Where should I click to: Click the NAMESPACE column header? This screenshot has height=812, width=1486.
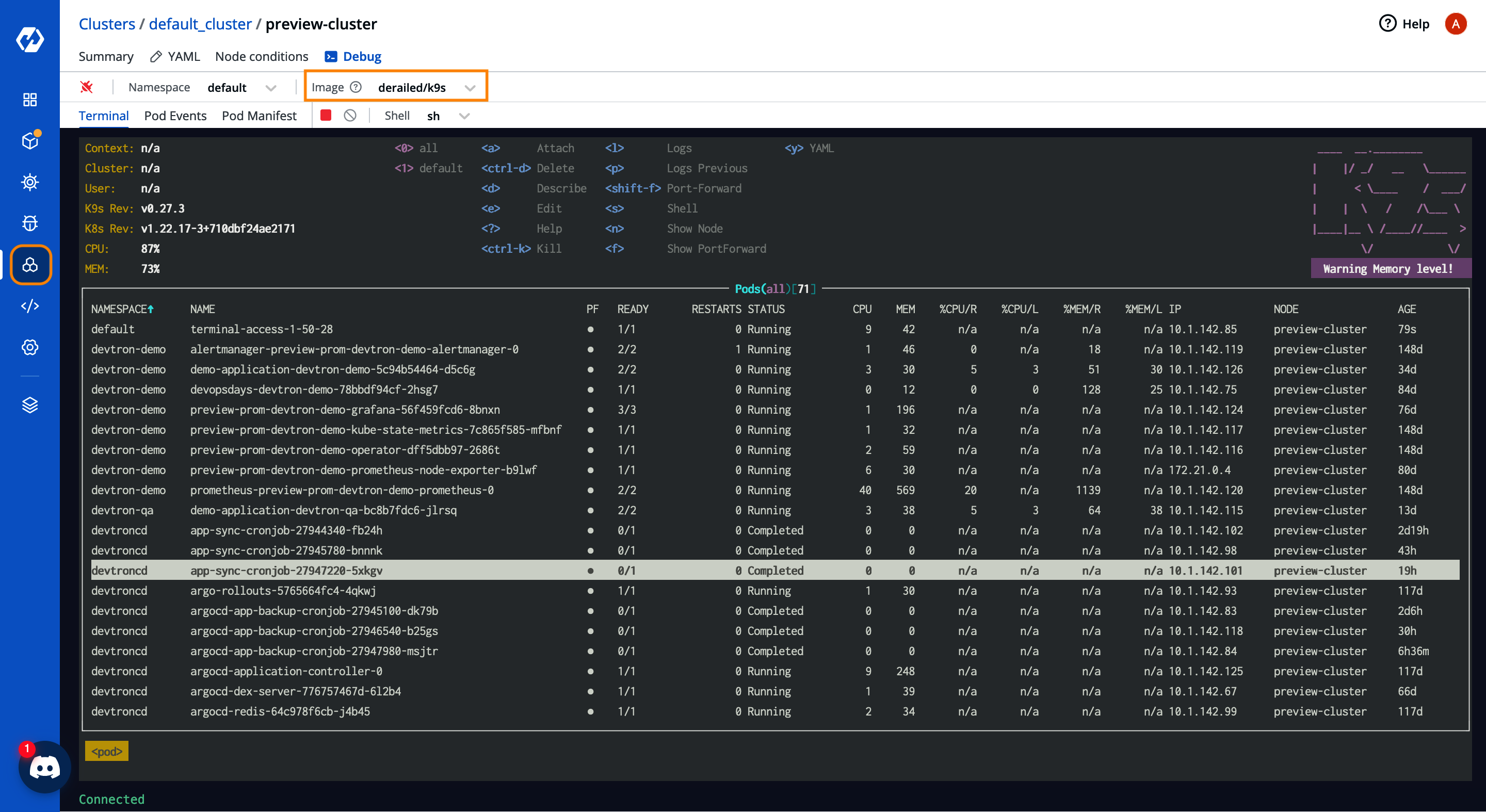[x=122, y=309]
